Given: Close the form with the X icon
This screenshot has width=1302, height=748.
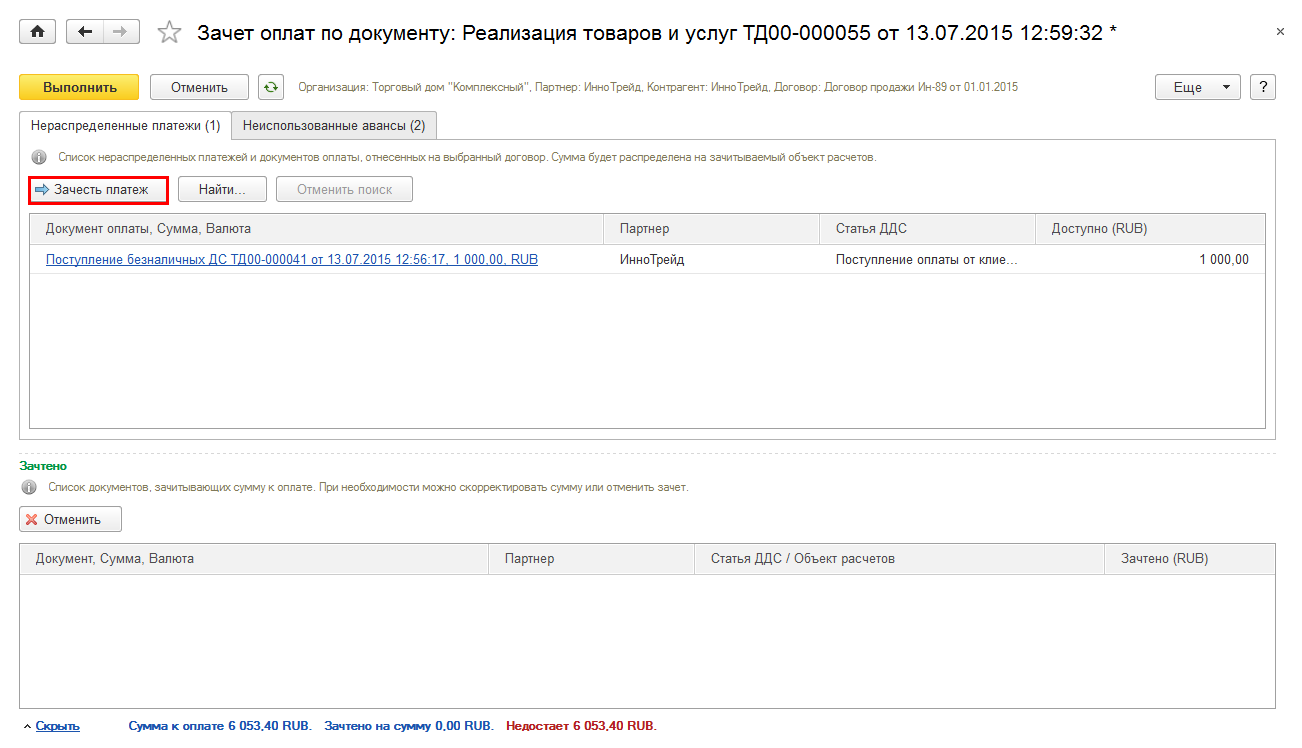Looking at the screenshot, I should [1281, 32].
